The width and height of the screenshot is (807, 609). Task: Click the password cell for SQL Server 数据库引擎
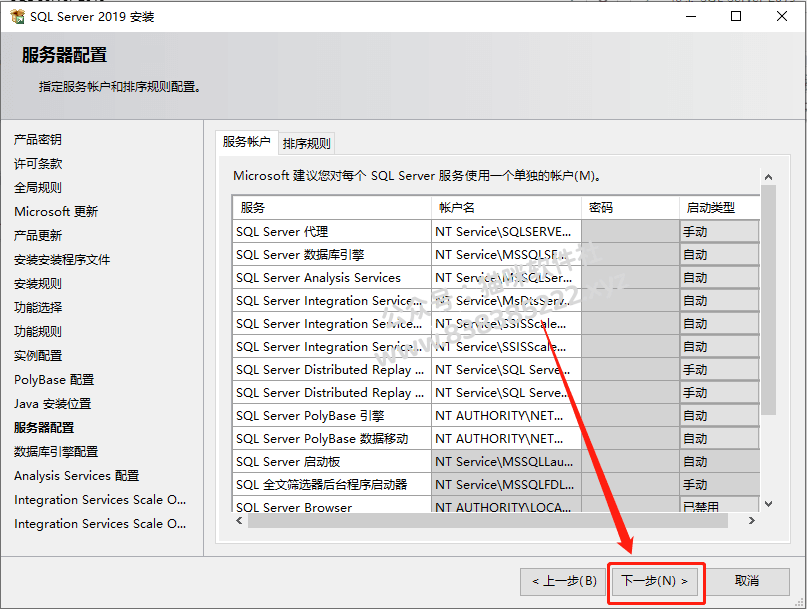[x=630, y=255]
